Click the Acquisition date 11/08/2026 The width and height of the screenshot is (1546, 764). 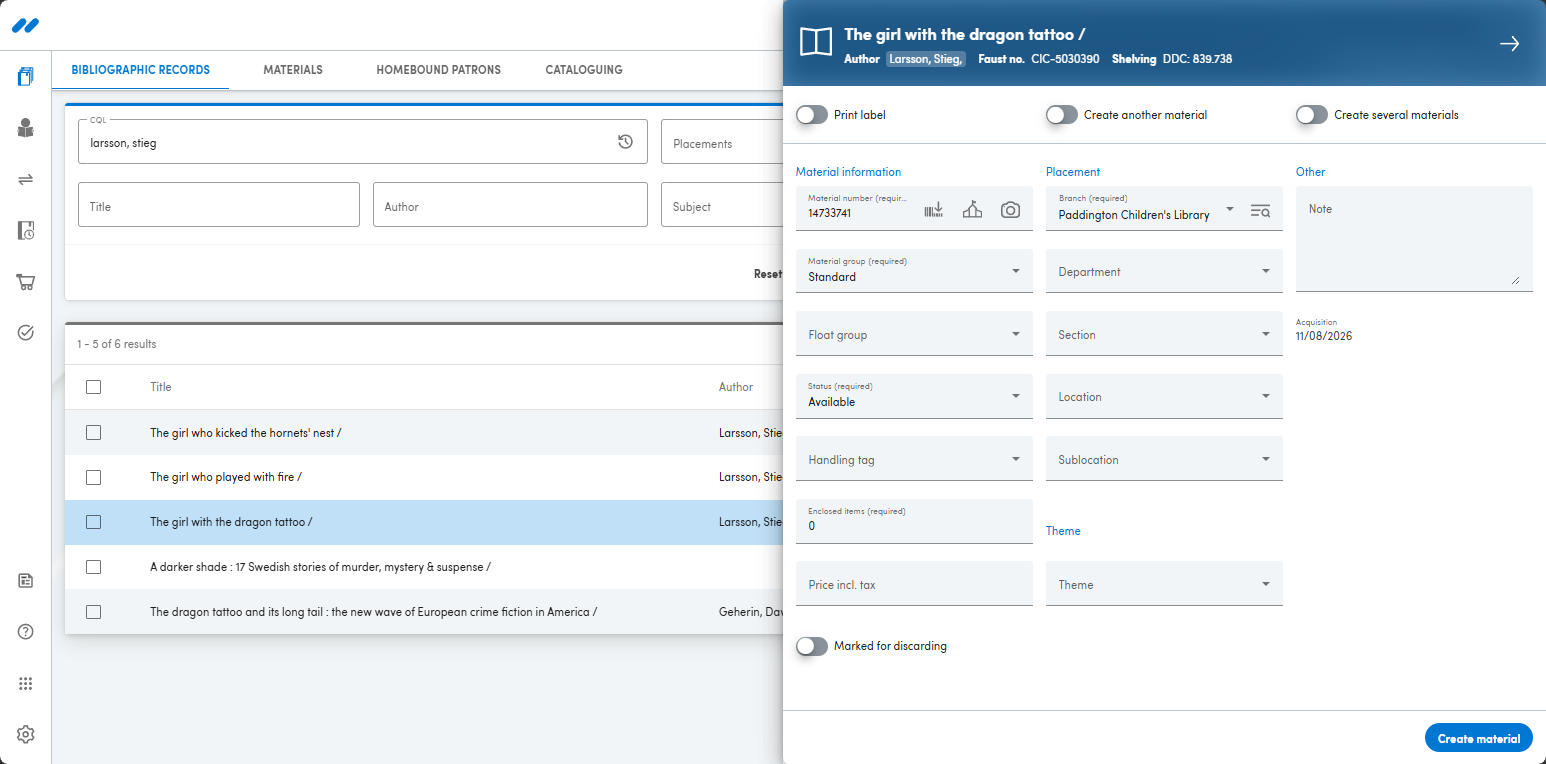[x=1323, y=336]
